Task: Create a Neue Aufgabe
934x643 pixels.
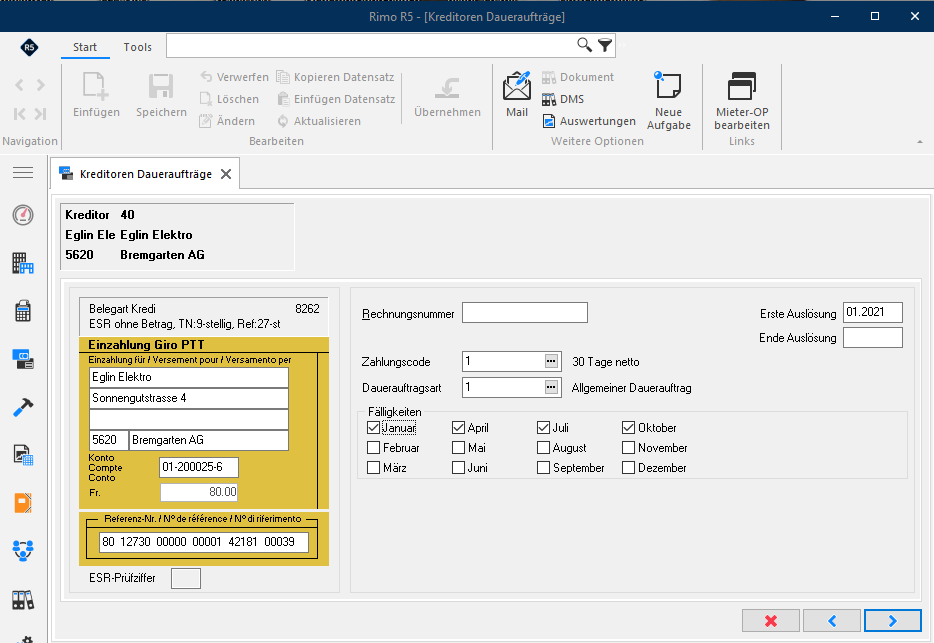Action: pos(668,101)
